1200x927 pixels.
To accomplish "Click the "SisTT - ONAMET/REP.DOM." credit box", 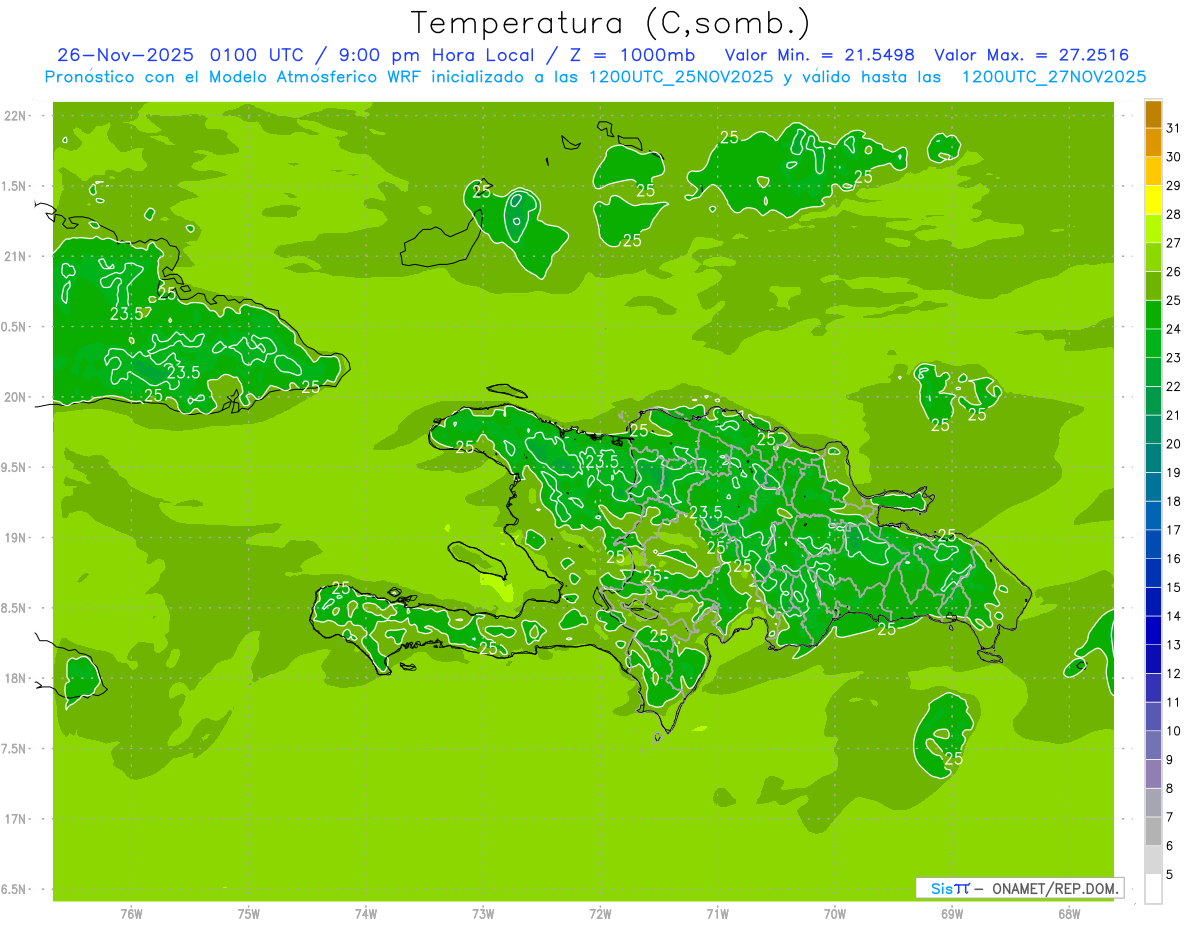I will tap(1019, 888).
